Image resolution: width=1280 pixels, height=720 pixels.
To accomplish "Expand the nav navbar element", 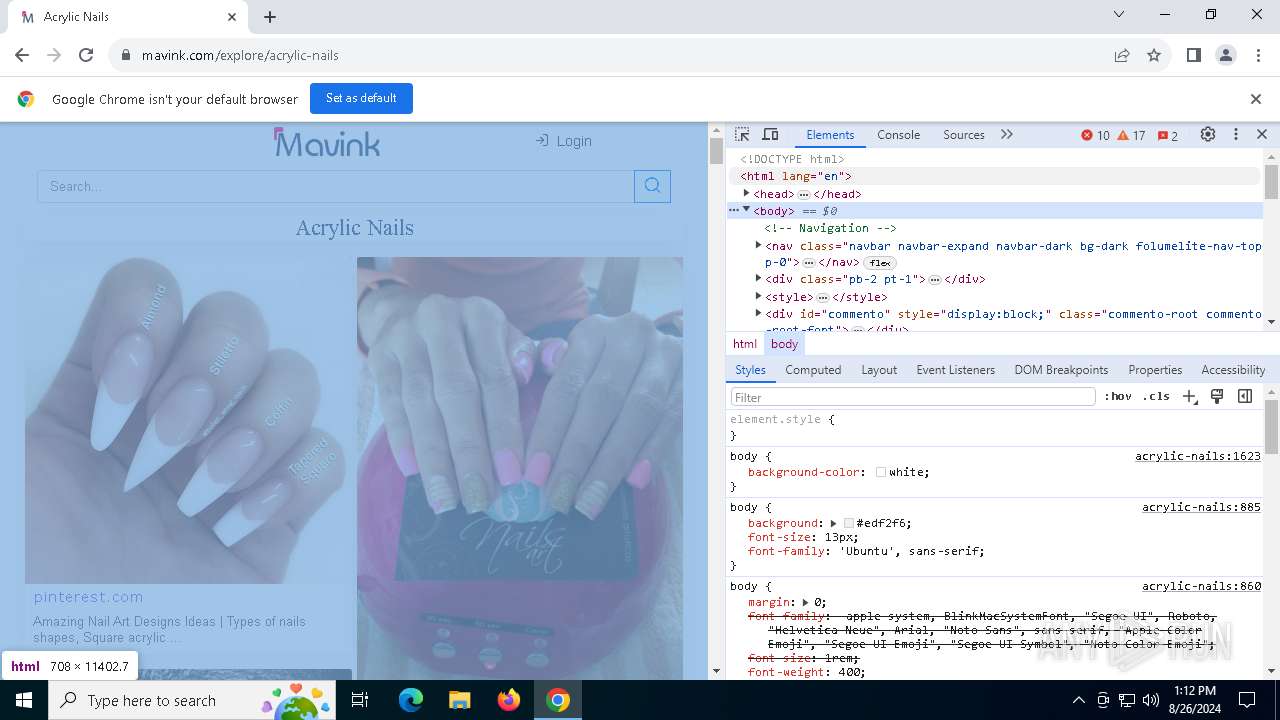I will [x=758, y=245].
